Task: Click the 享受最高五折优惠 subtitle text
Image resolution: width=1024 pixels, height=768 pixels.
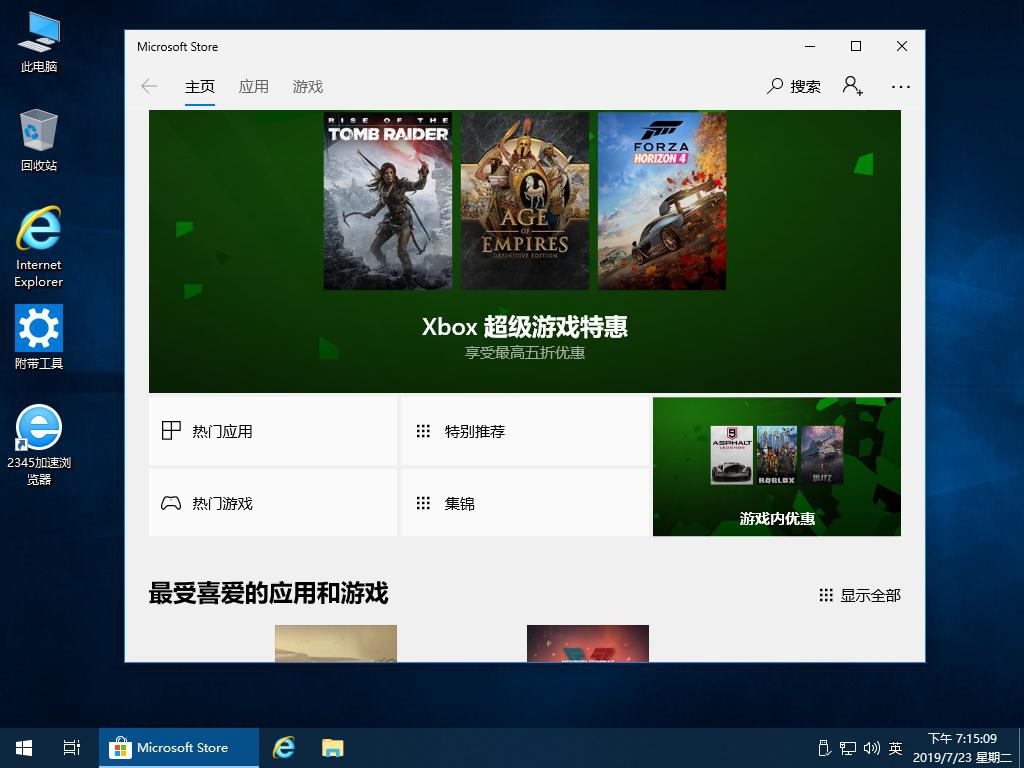Action: [524, 353]
